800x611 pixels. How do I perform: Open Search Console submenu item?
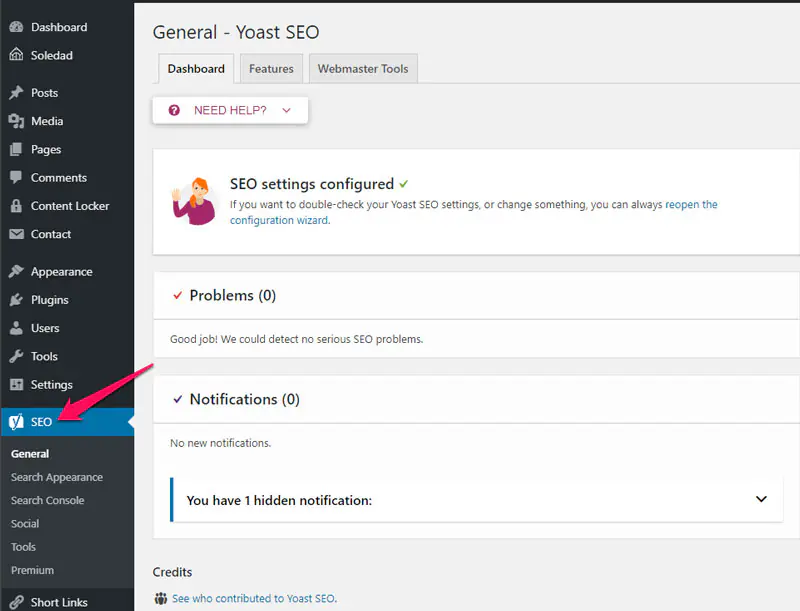coord(47,500)
